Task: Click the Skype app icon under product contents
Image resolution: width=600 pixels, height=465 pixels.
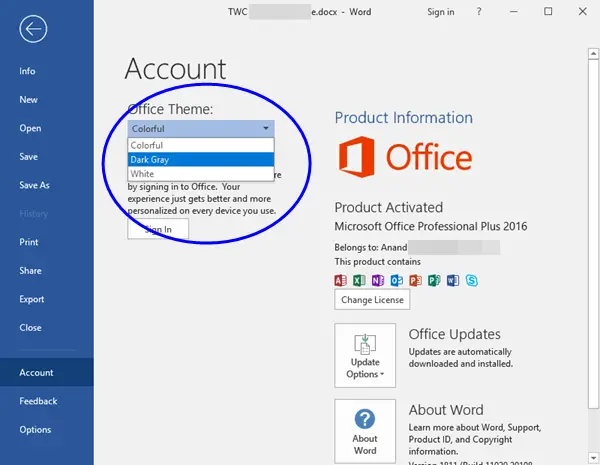Action: coord(471,281)
